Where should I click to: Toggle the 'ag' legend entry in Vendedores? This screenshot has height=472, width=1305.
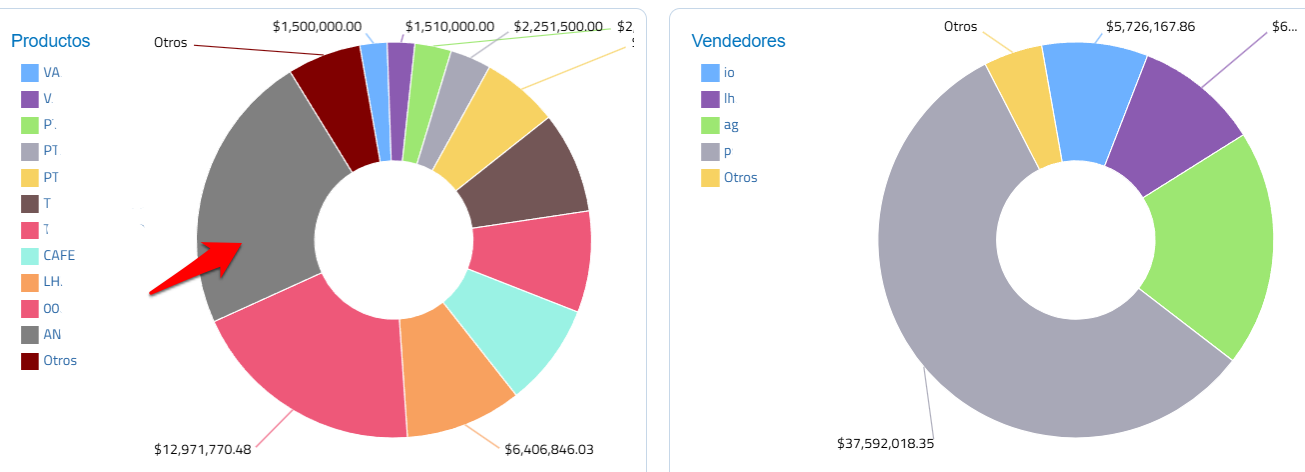[731, 125]
